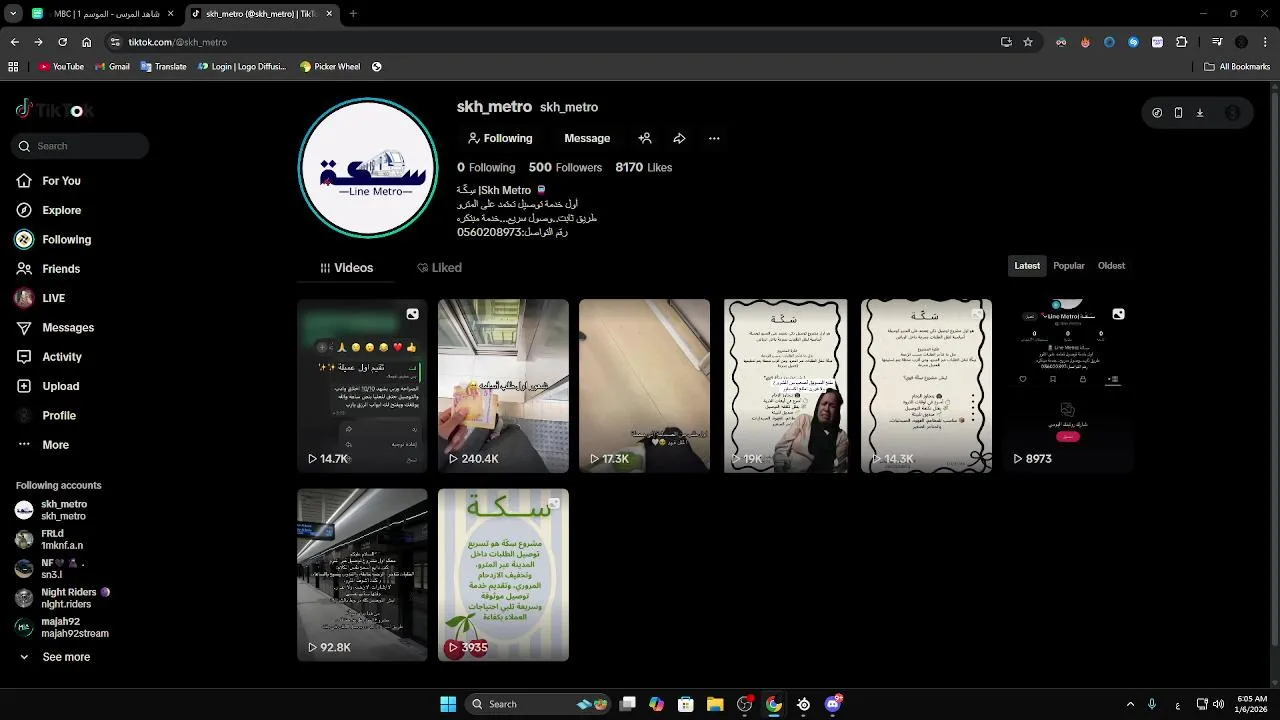Click the skh_metro profile picture
This screenshot has width=1280, height=720.
(x=368, y=168)
